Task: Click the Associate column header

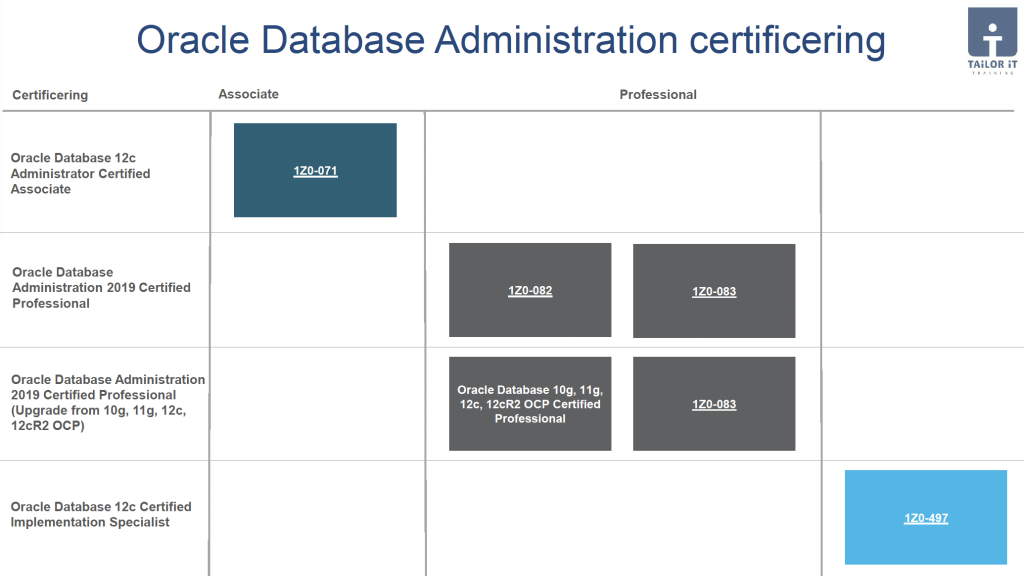Action: tap(248, 94)
